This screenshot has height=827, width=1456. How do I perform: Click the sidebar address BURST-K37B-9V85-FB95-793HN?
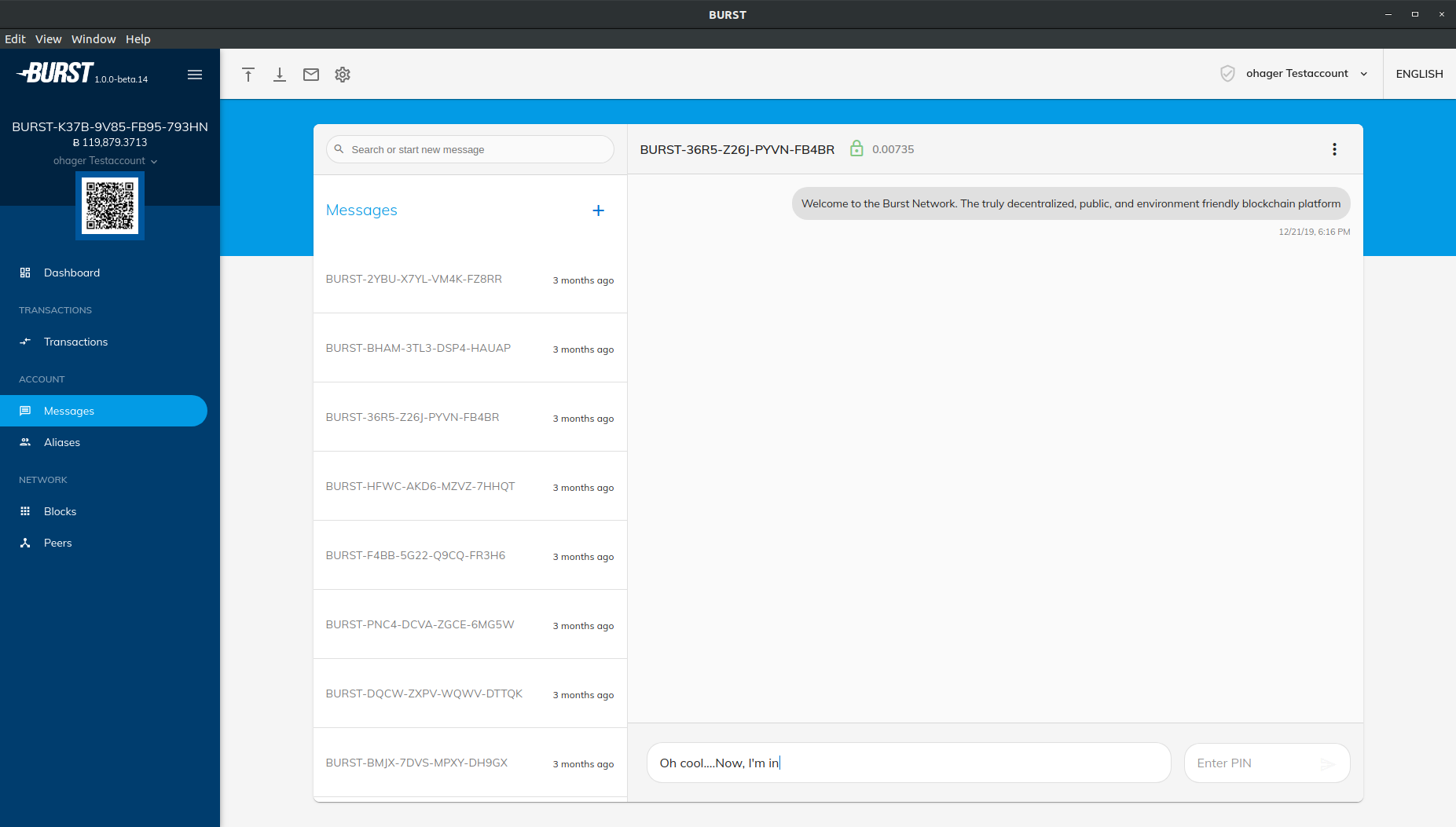[x=110, y=126]
